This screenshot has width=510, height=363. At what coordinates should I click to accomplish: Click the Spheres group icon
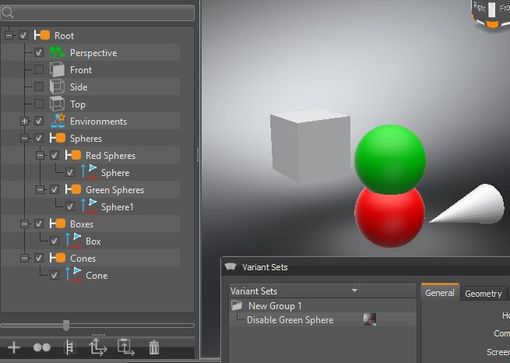(x=57, y=138)
